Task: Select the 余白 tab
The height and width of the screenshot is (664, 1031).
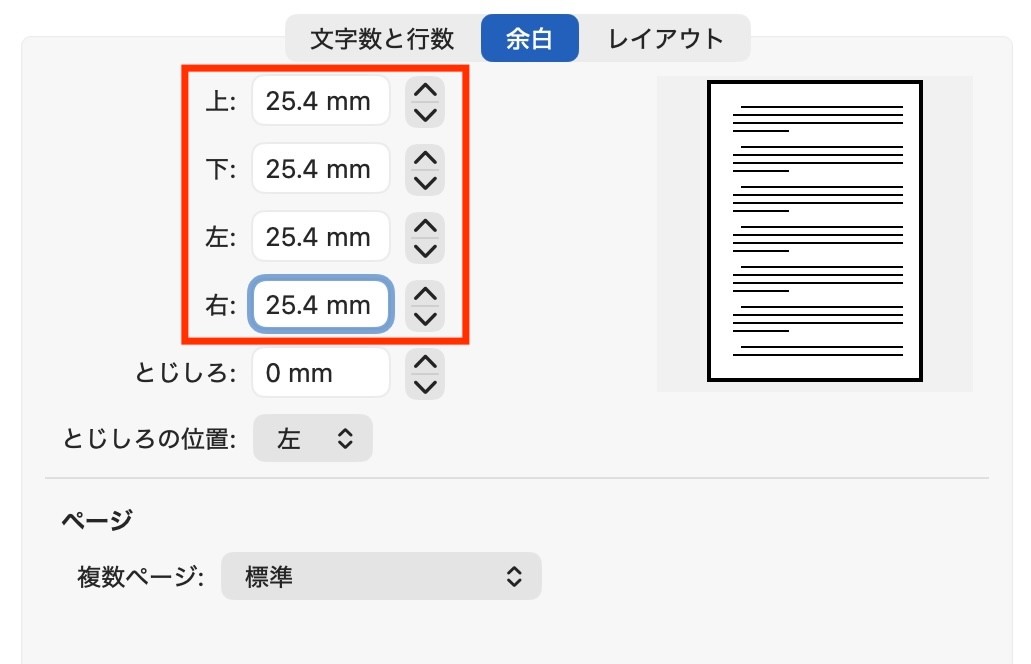Action: pos(529,38)
